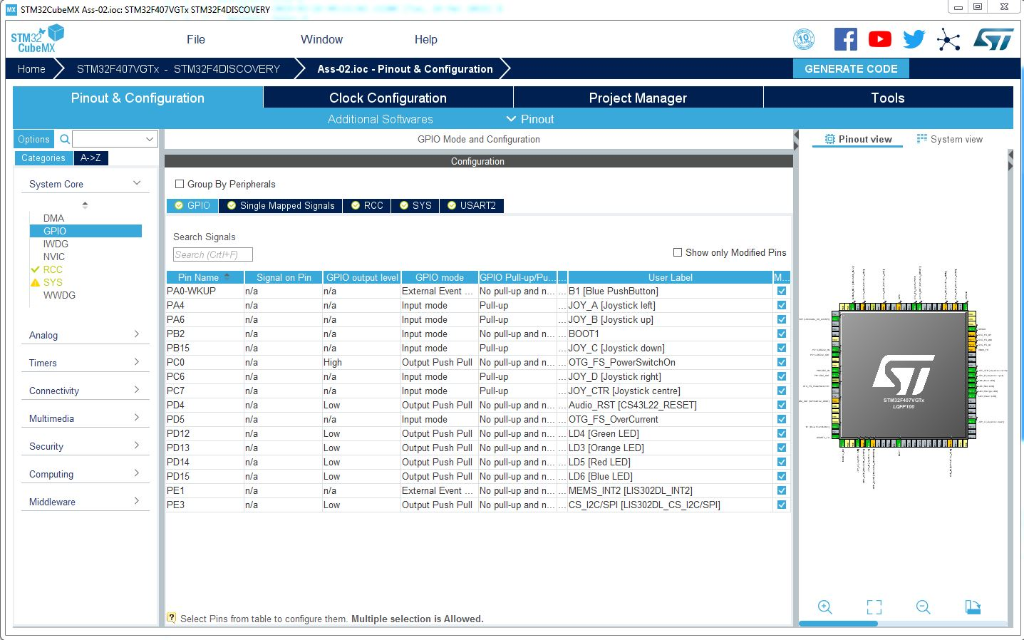
Task: Select NVIC in System Core list
Action: (x=54, y=257)
